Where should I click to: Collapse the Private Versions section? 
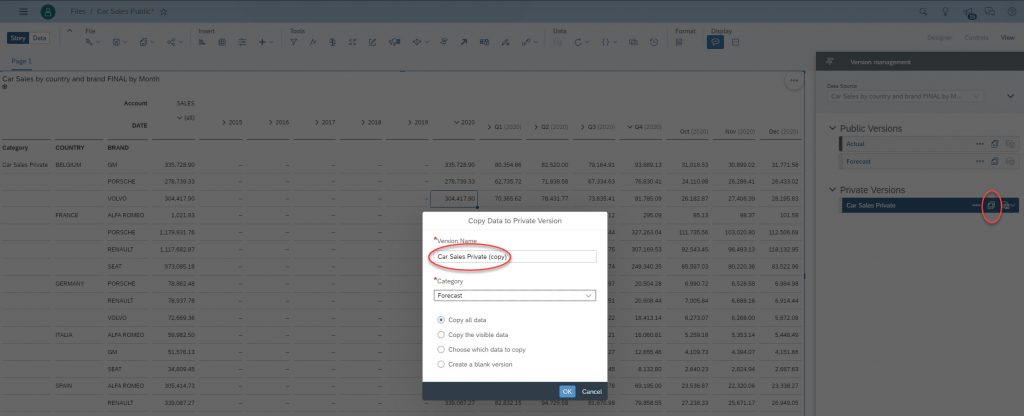click(x=832, y=190)
